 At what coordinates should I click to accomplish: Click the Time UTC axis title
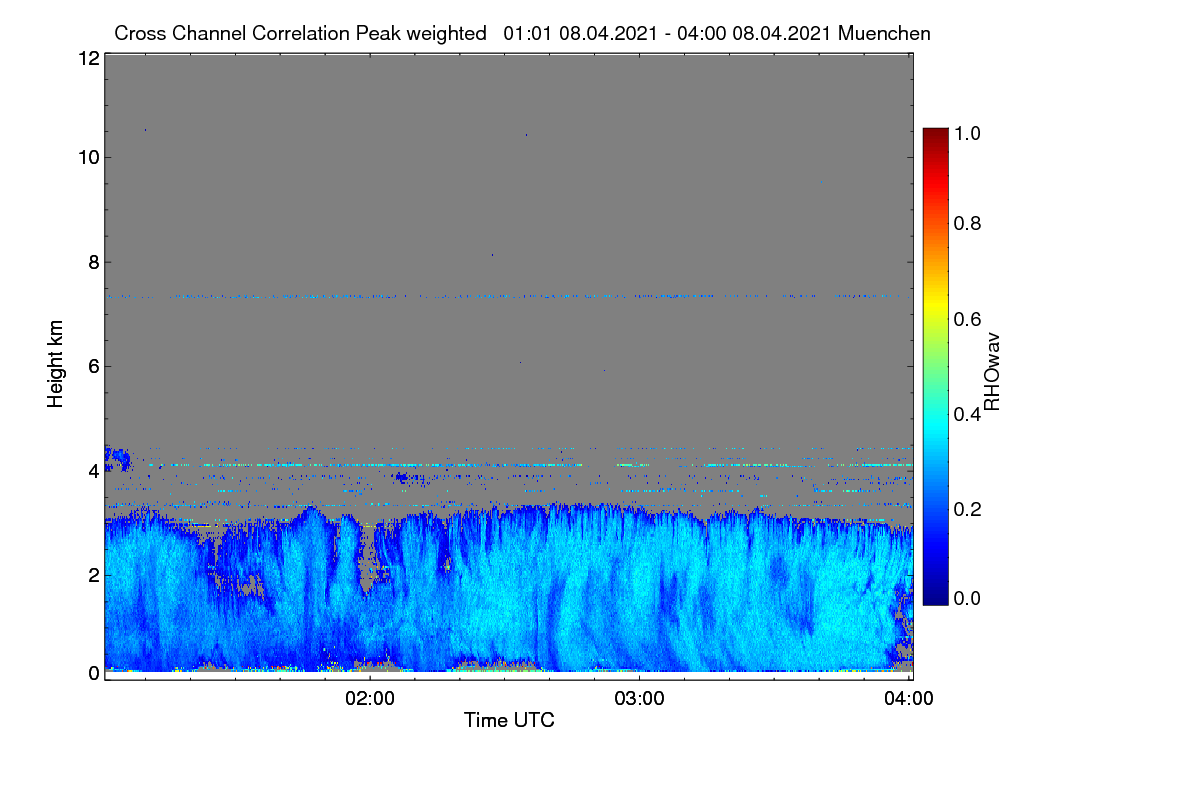pos(509,720)
